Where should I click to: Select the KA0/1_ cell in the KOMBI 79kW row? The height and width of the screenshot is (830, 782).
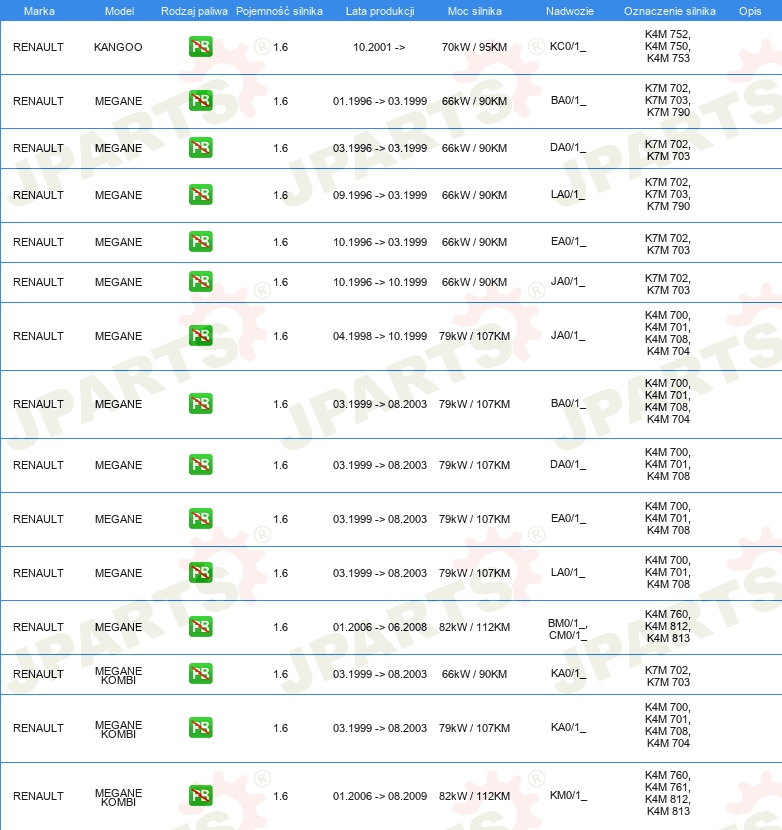tap(568, 727)
